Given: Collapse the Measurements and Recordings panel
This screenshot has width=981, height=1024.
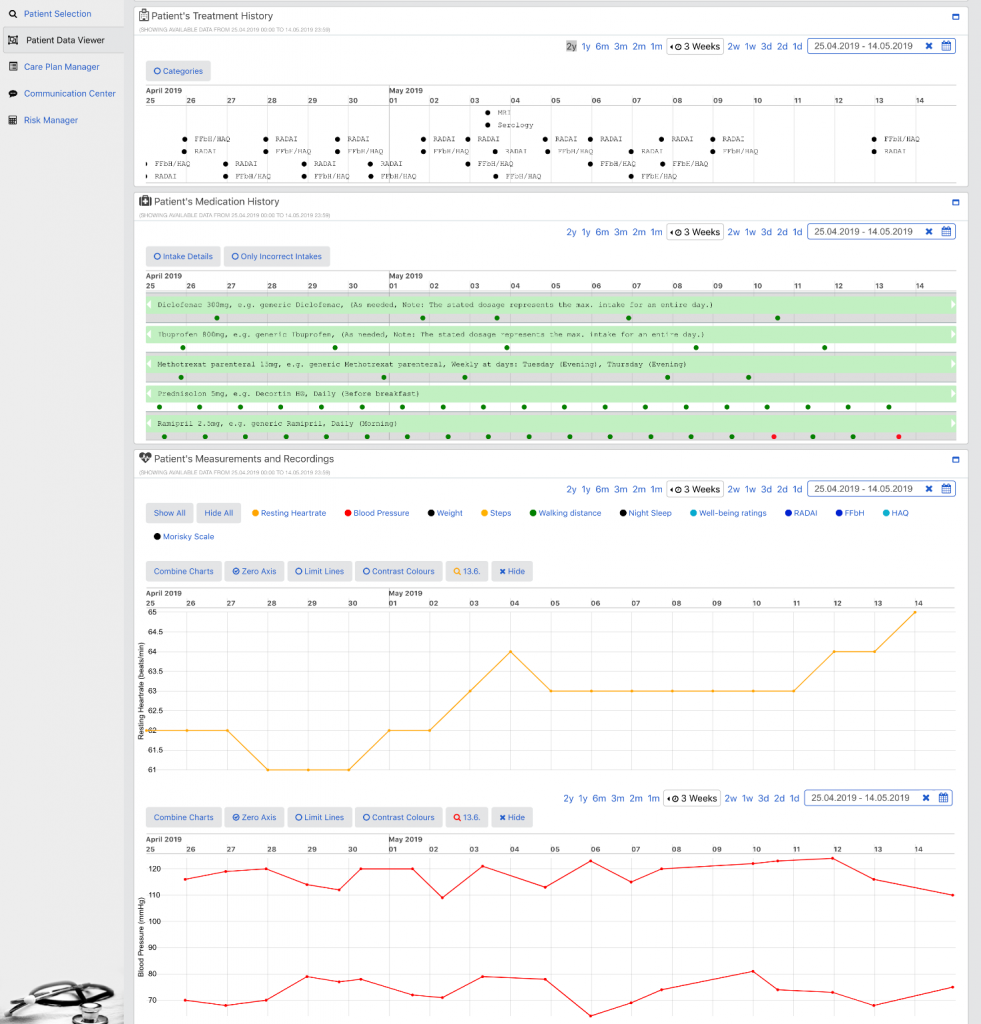Looking at the screenshot, I should 955,460.
